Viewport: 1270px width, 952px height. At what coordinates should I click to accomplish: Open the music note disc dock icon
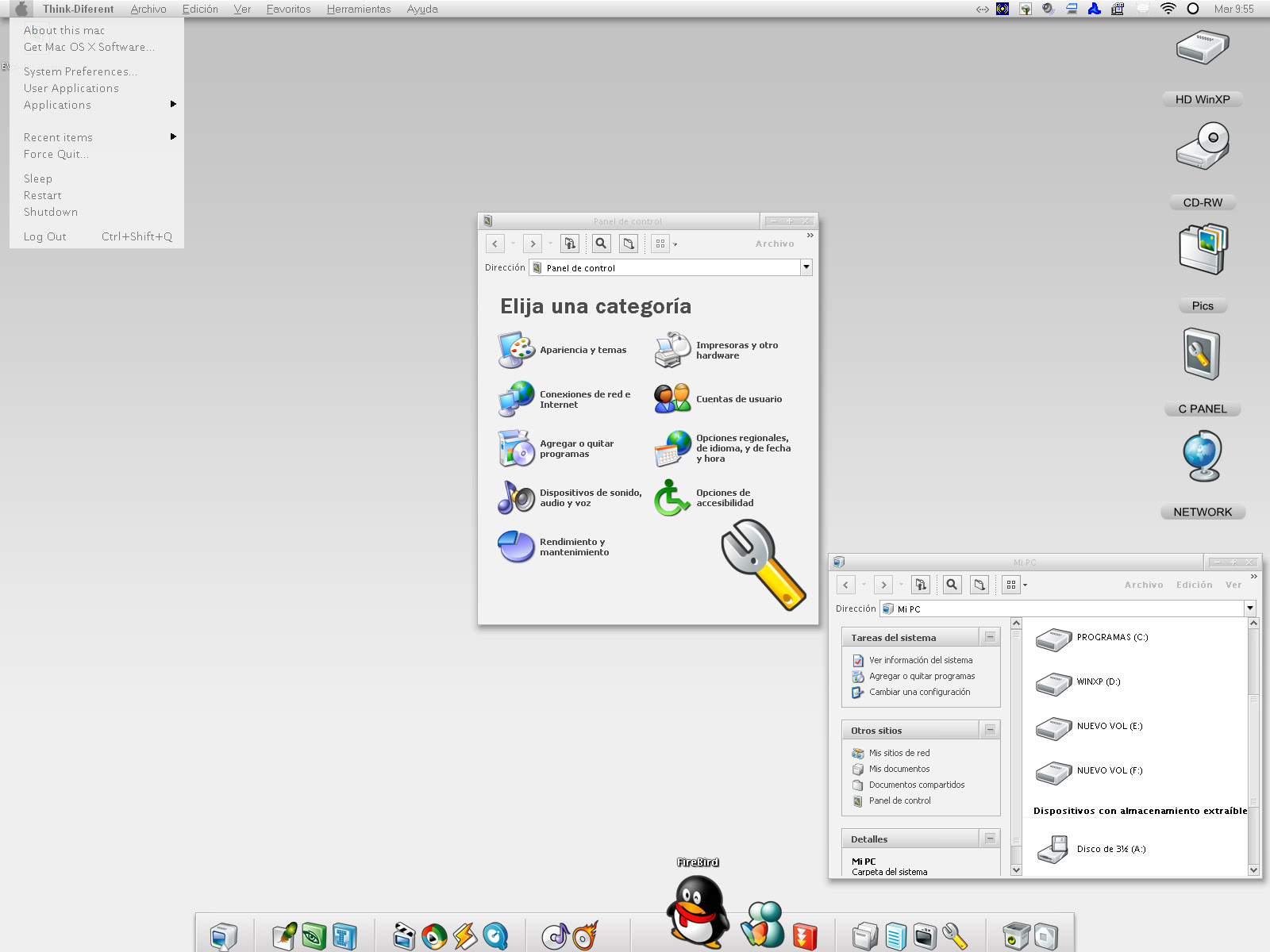556,936
